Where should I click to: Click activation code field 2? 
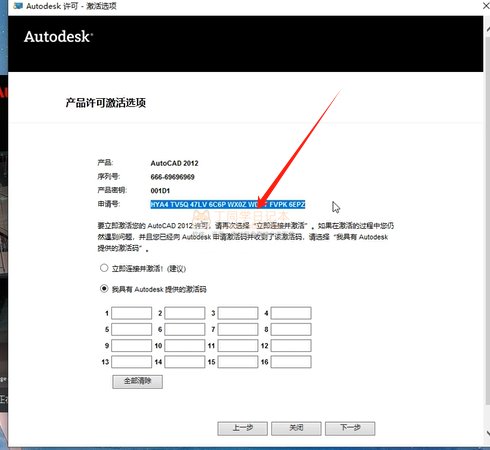[185, 313]
